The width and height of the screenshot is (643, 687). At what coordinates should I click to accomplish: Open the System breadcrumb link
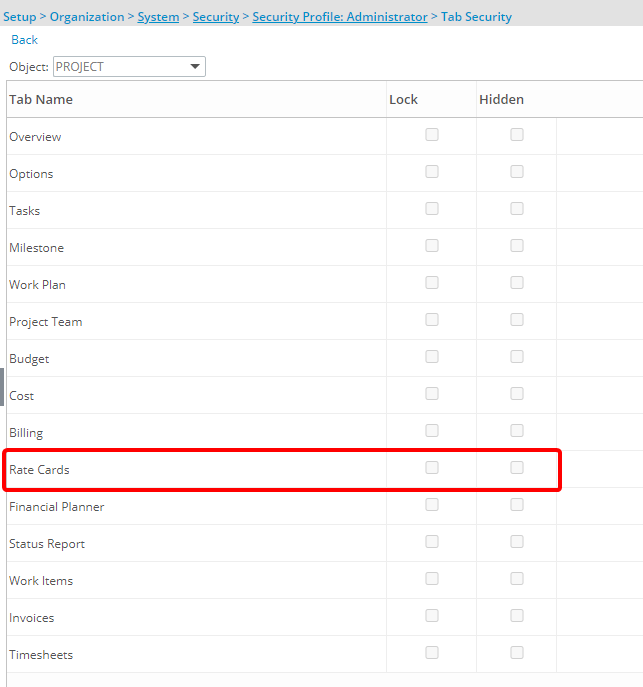(158, 17)
